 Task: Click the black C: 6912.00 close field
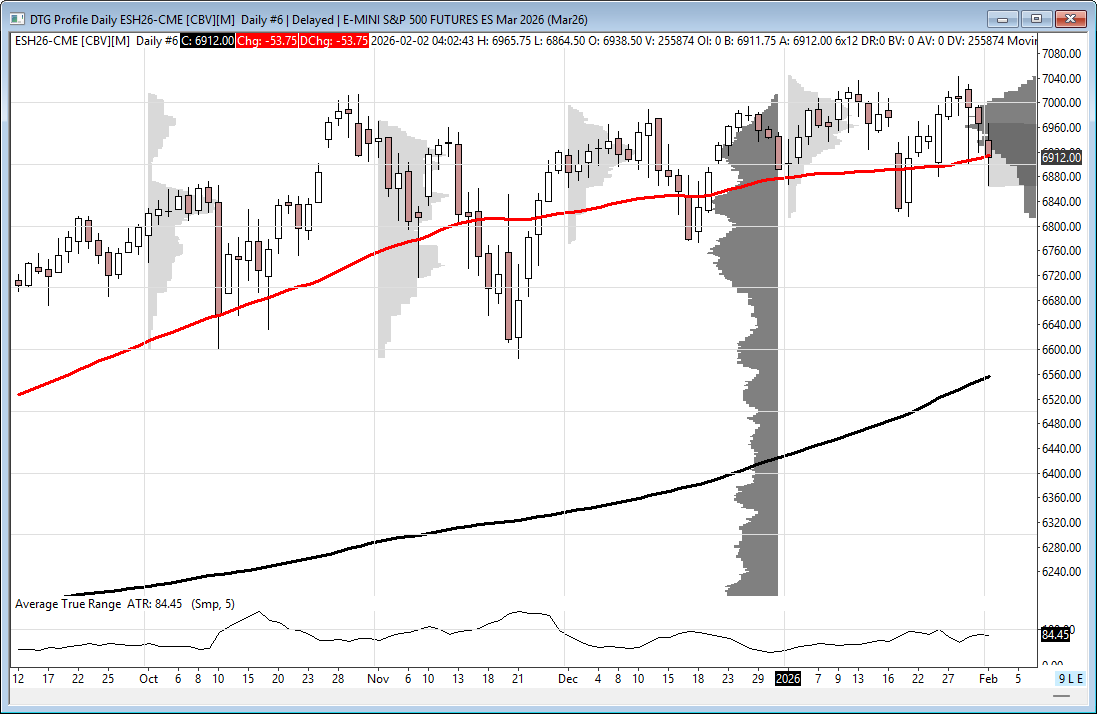(208, 40)
